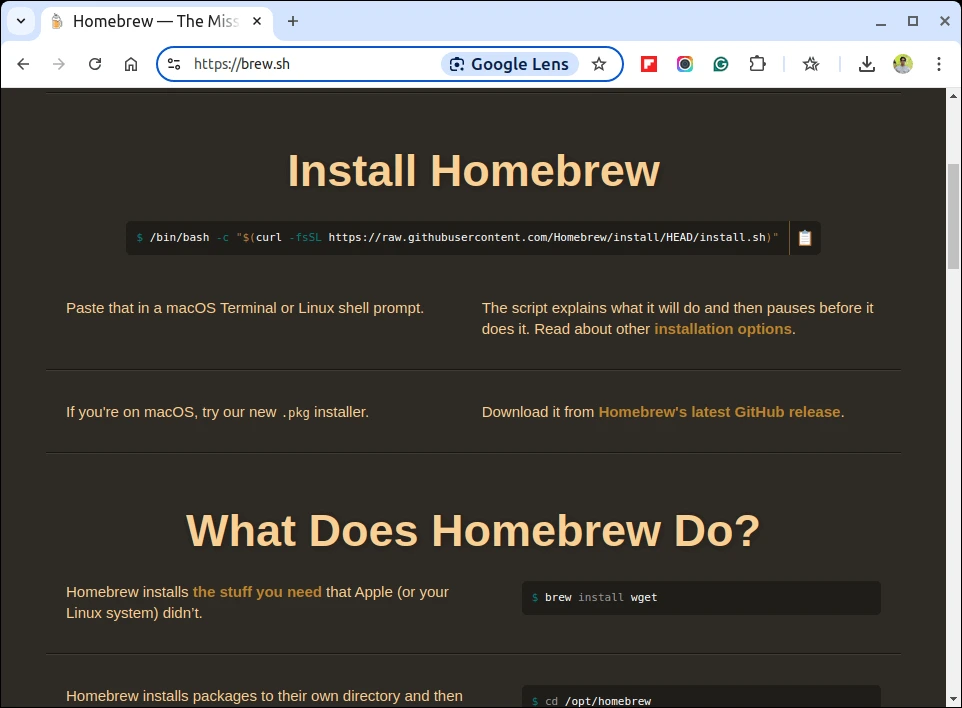Expand the tab search dropdown
Viewport: 962px width, 708px height.
click(21, 21)
